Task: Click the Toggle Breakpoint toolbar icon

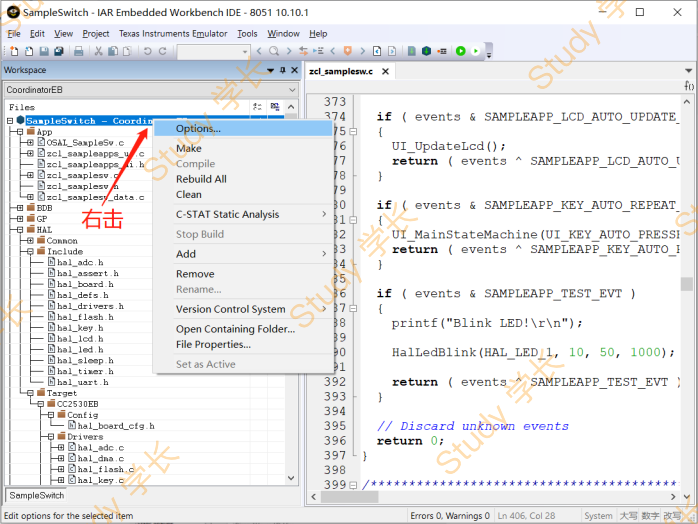Action: coord(442,51)
